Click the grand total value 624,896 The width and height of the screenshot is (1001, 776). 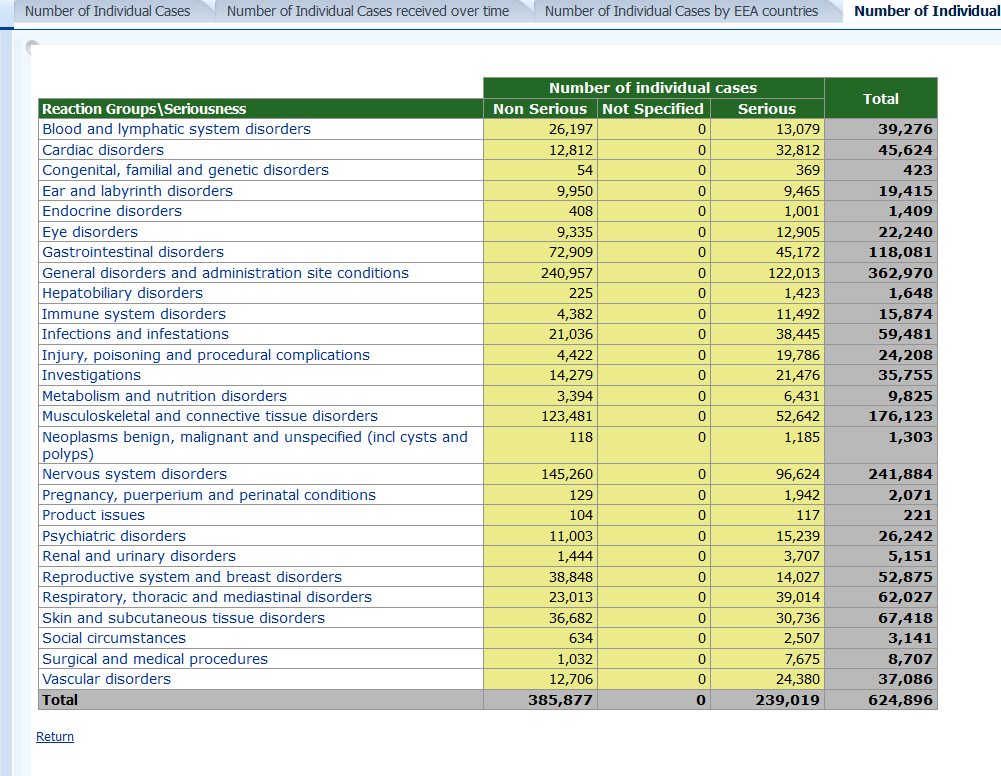pyautogui.click(x=900, y=700)
